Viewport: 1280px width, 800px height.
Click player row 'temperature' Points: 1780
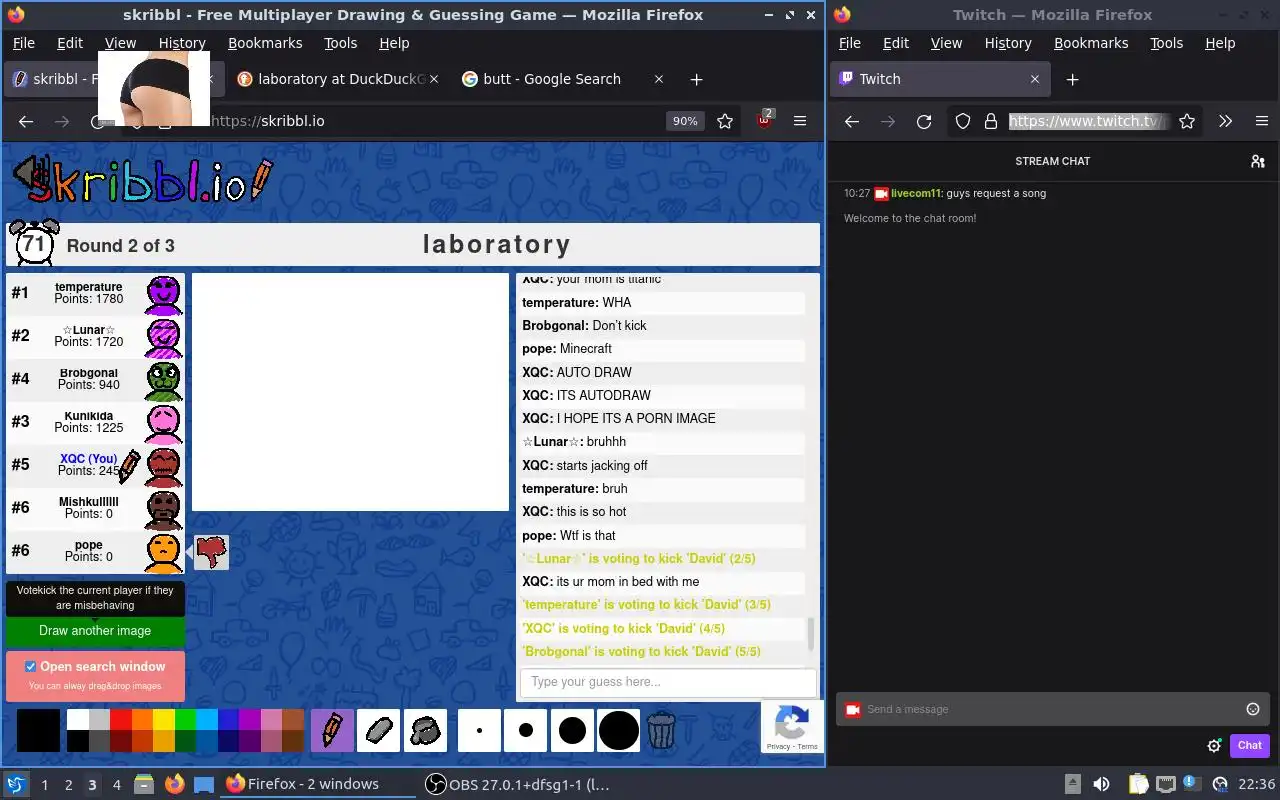95,293
